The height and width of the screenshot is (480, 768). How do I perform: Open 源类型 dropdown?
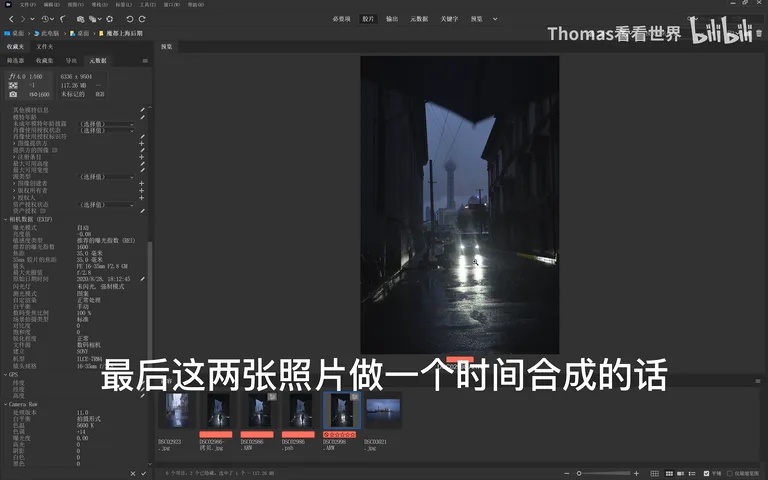click(106, 177)
